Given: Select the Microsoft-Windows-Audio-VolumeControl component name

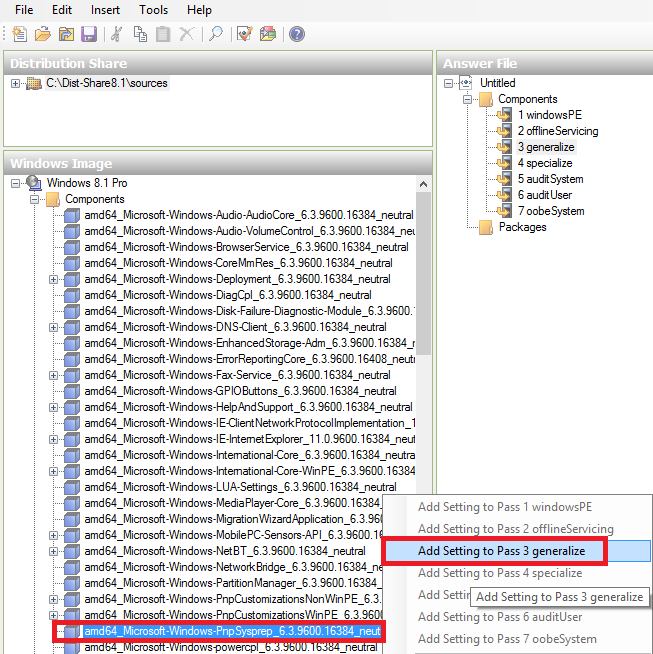Looking at the screenshot, I should [x=249, y=231].
